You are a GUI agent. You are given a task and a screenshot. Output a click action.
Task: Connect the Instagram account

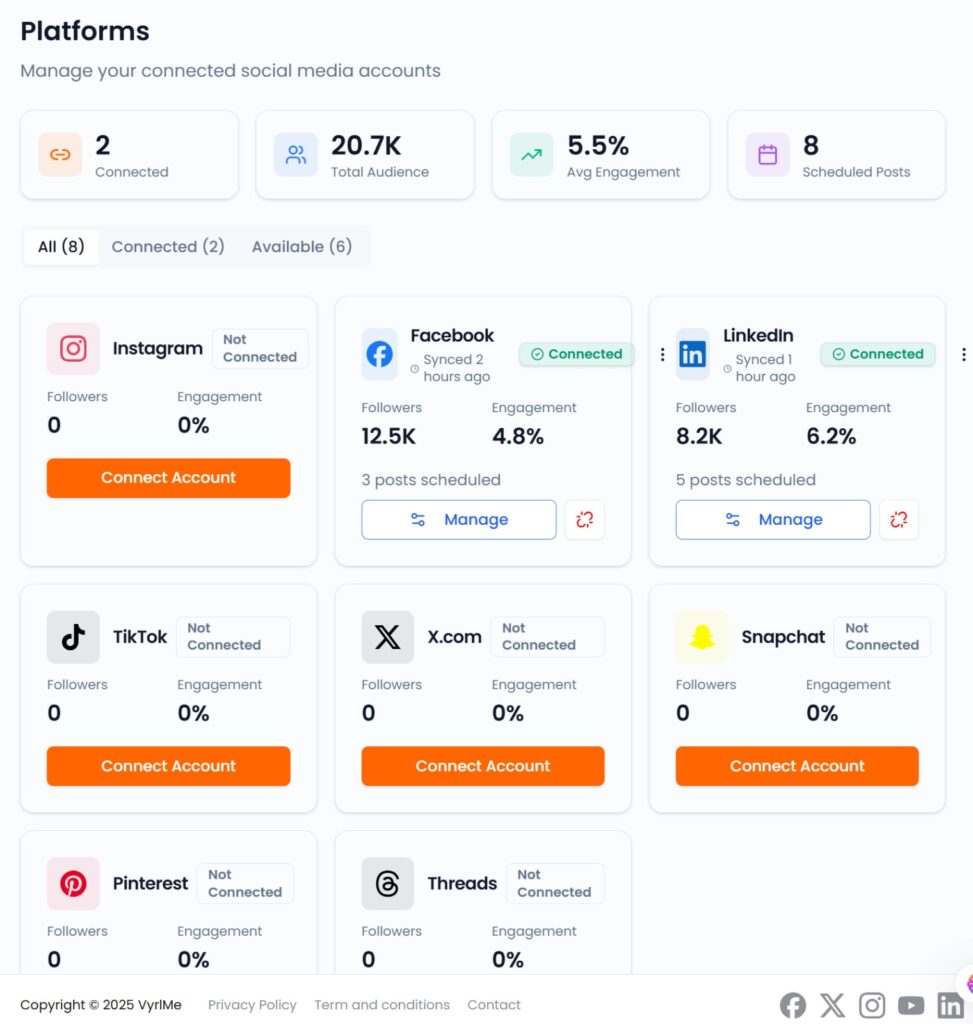point(168,478)
